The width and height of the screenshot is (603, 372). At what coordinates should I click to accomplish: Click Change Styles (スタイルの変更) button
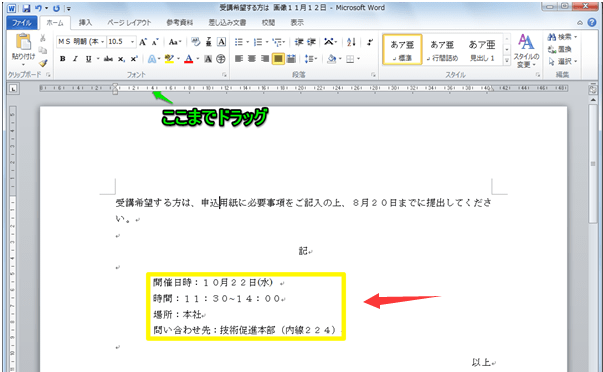[526, 51]
